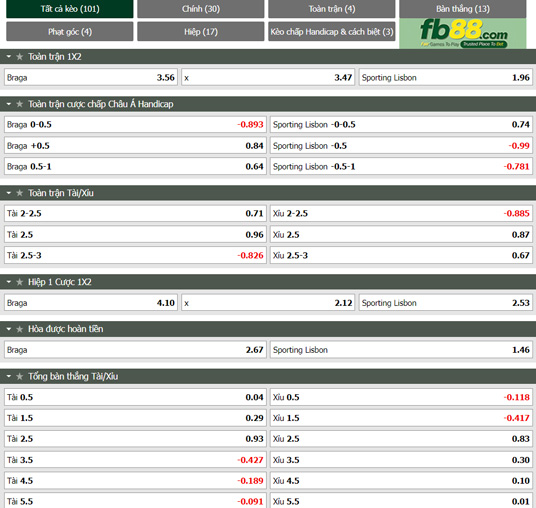This screenshot has width=536, height=508.
Task: Choose Tài 3.5 at -0.427
Action: pyautogui.click(x=135, y=460)
